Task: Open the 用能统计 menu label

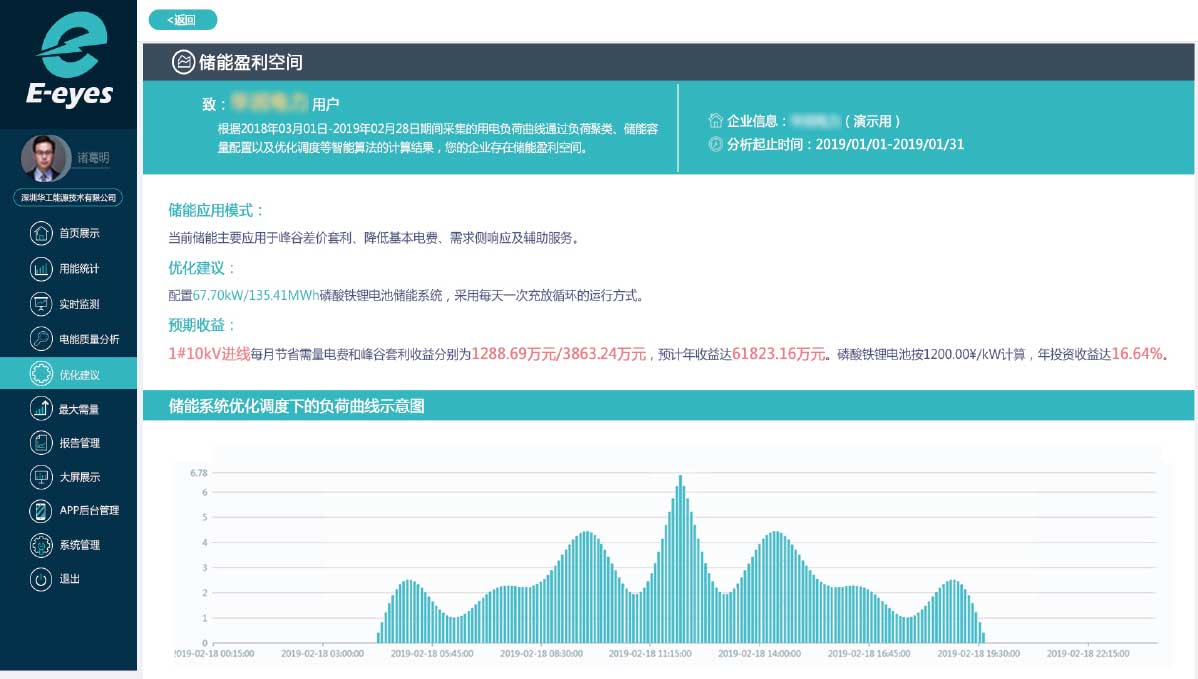Action: coord(79,269)
